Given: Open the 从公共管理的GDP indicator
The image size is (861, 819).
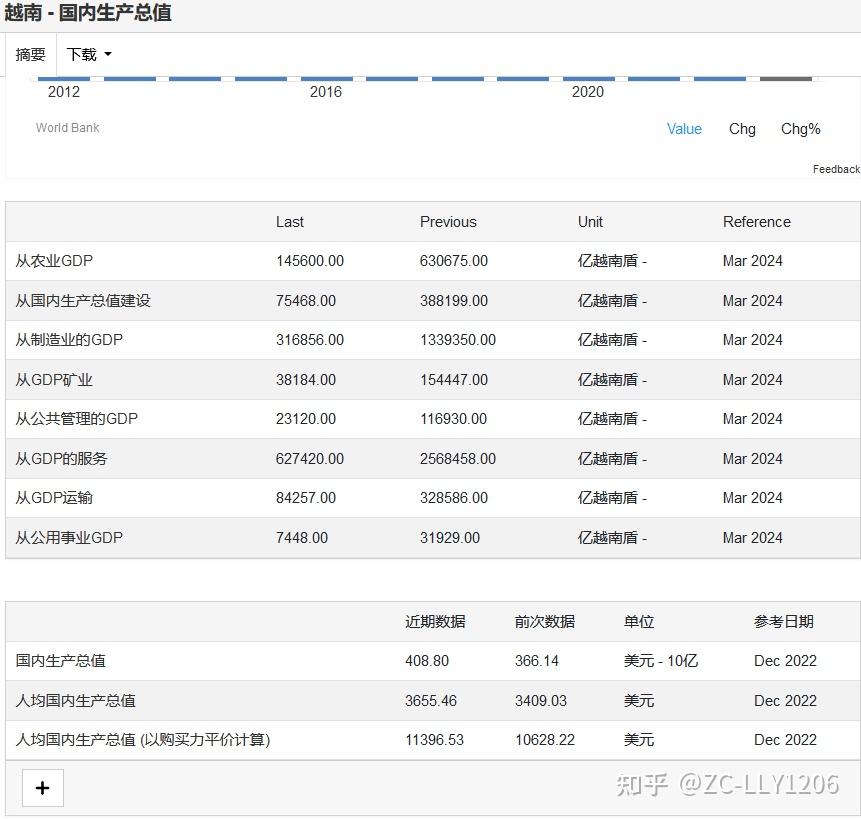Looking at the screenshot, I should [x=76, y=419].
